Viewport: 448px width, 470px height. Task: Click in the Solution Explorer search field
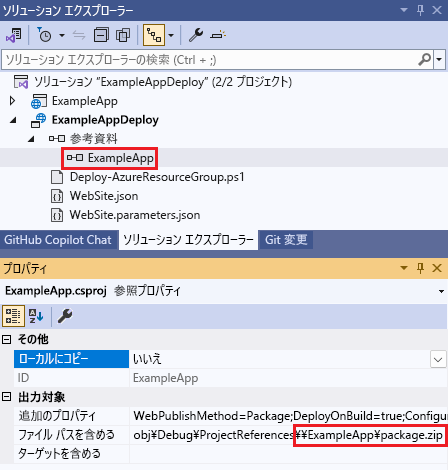click(x=209, y=60)
